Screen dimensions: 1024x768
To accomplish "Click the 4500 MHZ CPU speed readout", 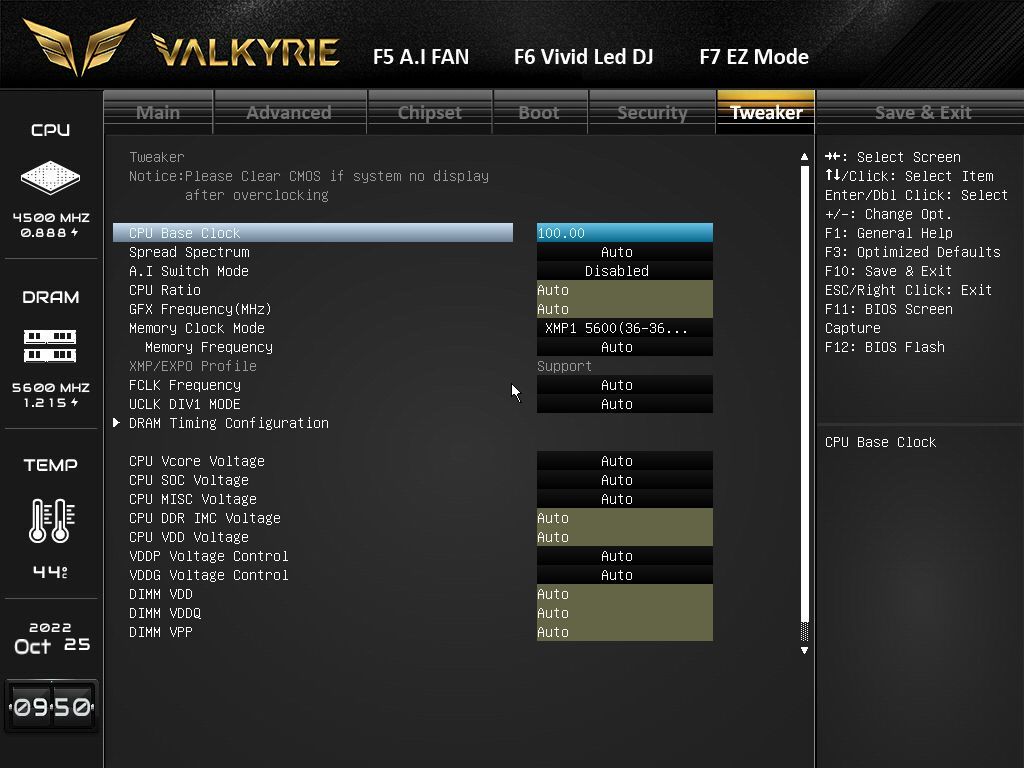I will pos(51,217).
